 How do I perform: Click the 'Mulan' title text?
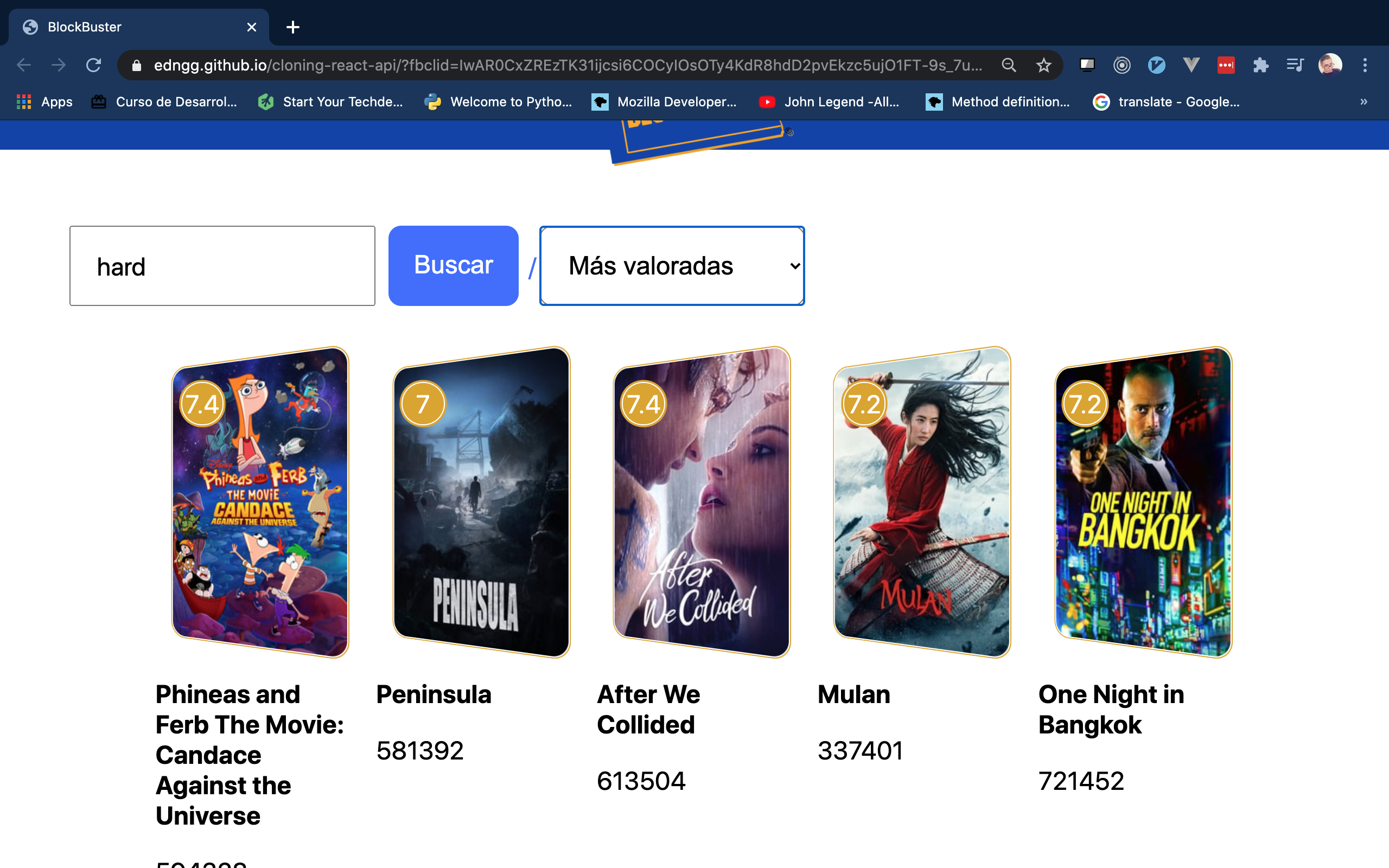click(x=853, y=694)
